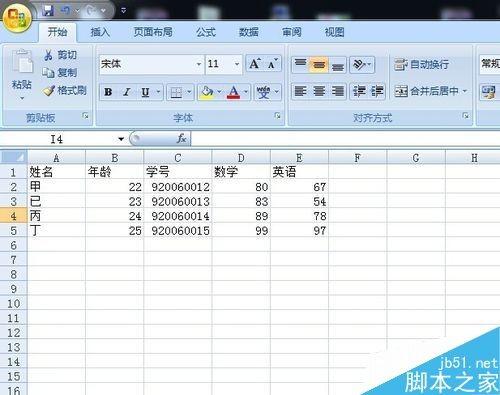Viewport: 500px width, 395px height.
Task: Save the workbook from Quick Access toolbar
Action: tap(48, 11)
